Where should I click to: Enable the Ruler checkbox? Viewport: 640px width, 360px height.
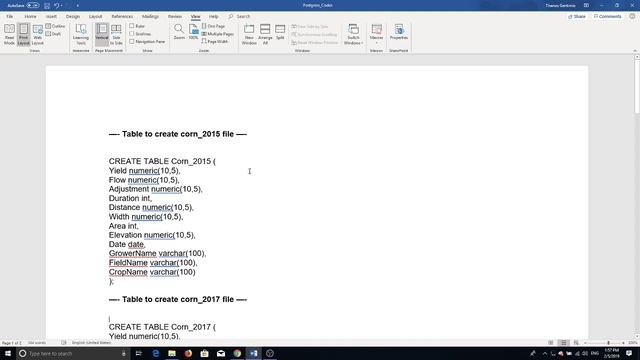pyautogui.click(x=137, y=26)
